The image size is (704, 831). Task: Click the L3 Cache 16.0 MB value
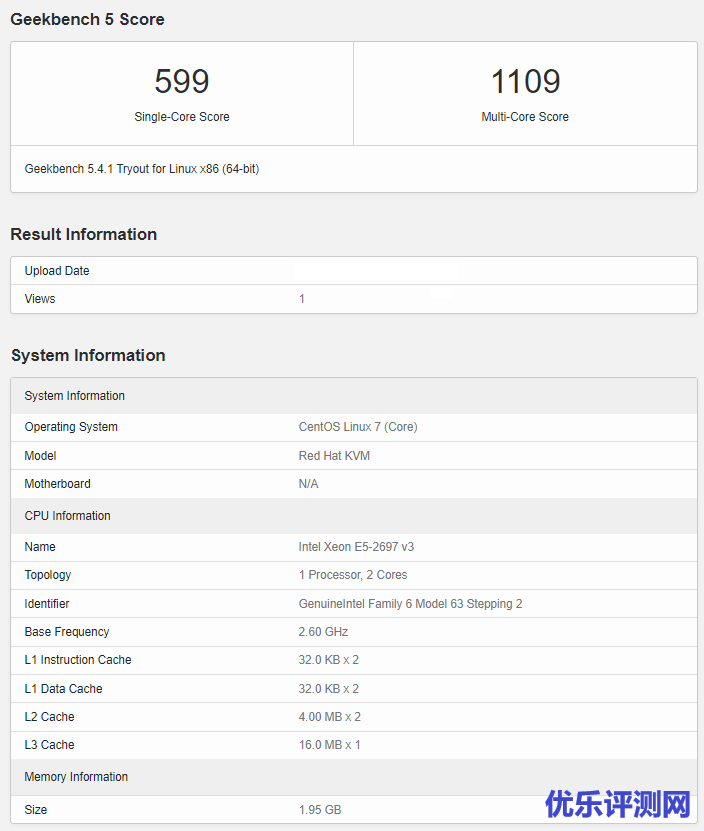point(329,745)
